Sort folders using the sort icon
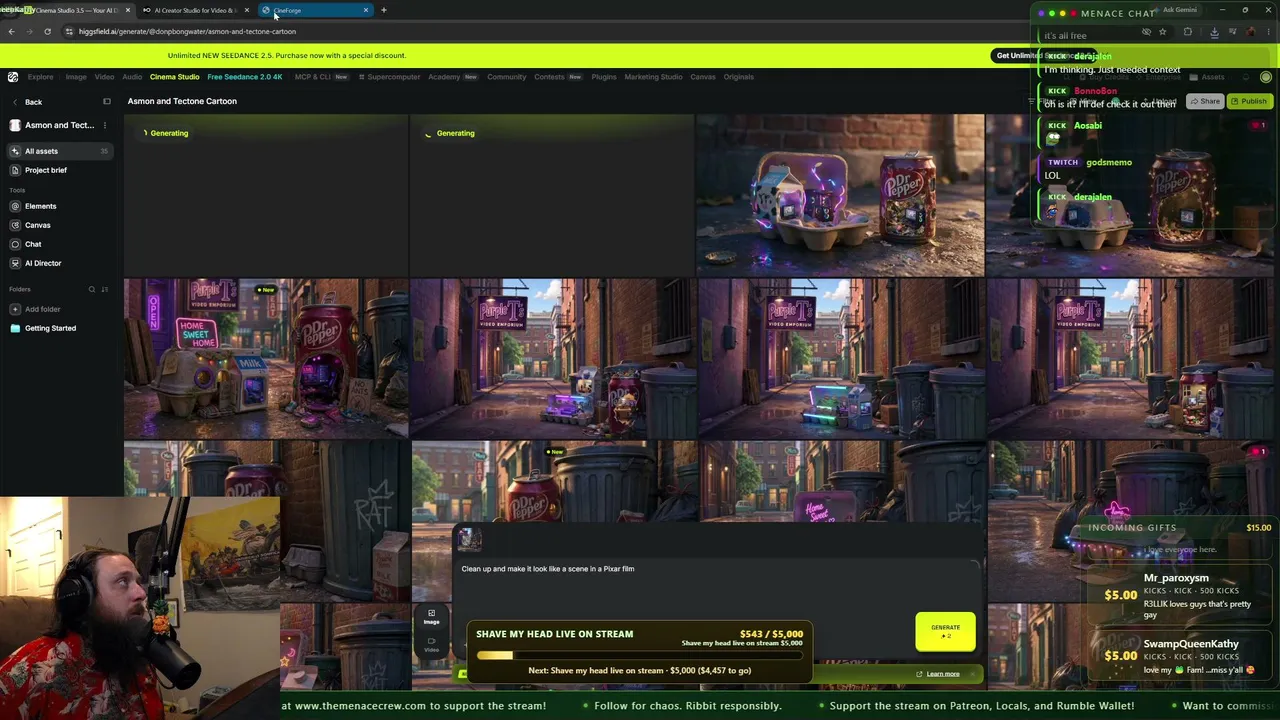1280x720 pixels. click(104, 290)
